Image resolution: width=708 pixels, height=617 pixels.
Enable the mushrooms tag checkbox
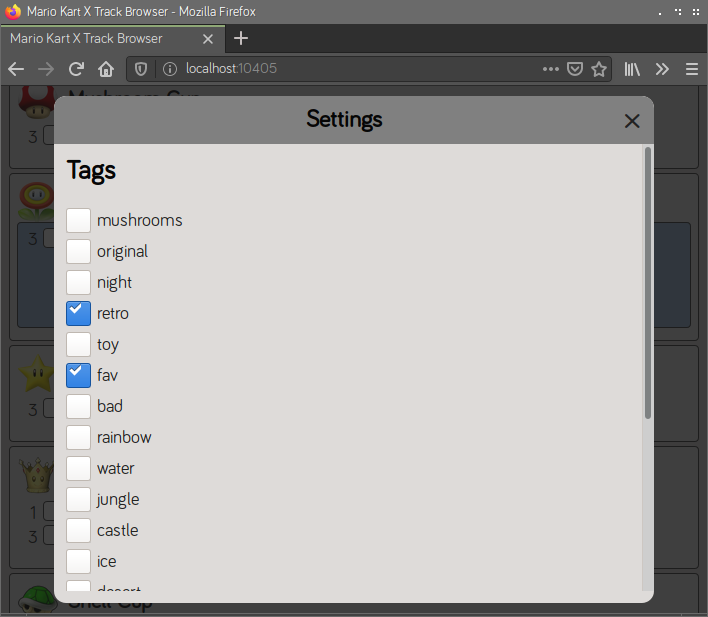click(79, 220)
